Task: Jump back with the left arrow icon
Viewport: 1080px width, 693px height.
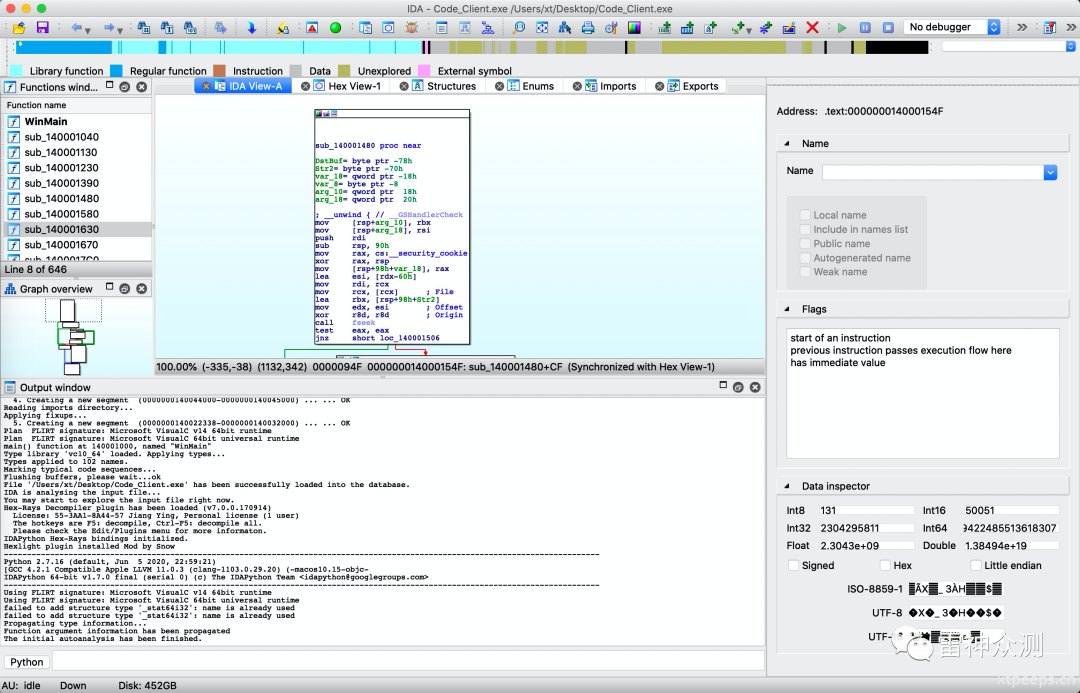Action: [76, 28]
